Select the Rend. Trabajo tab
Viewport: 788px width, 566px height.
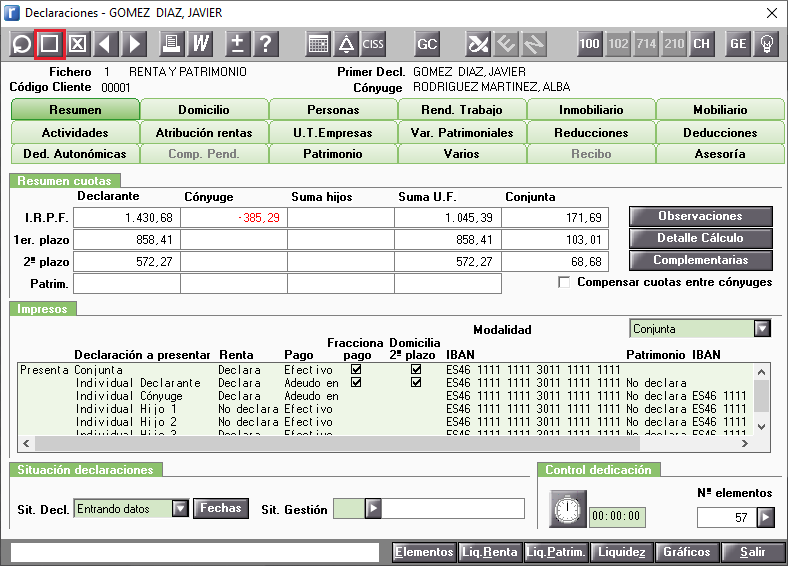click(462, 110)
